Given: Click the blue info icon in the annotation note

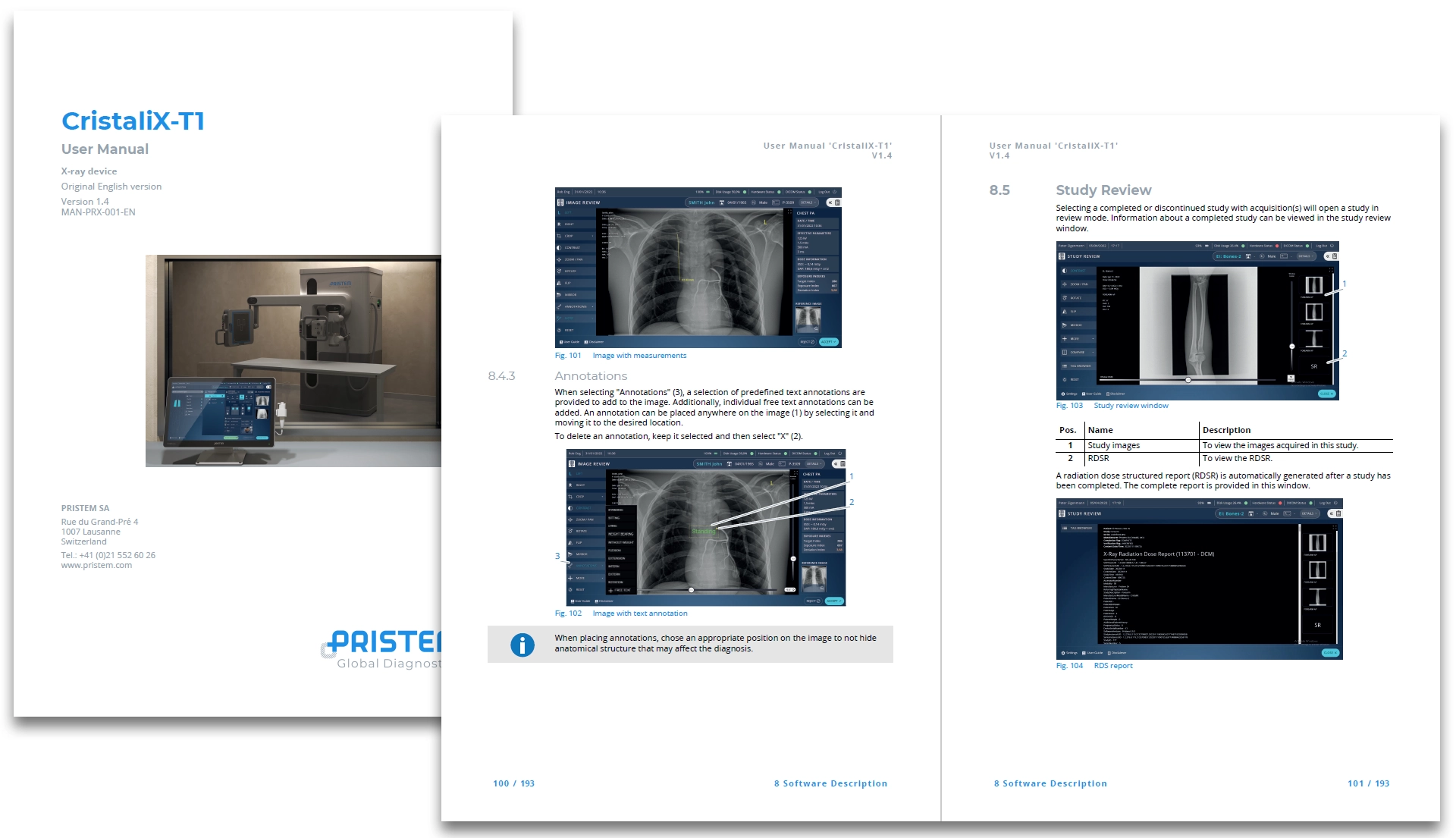Looking at the screenshot, I should 522,645.
